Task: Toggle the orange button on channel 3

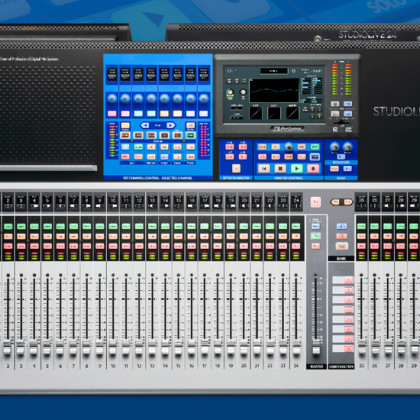Action: tap(21, 236)
